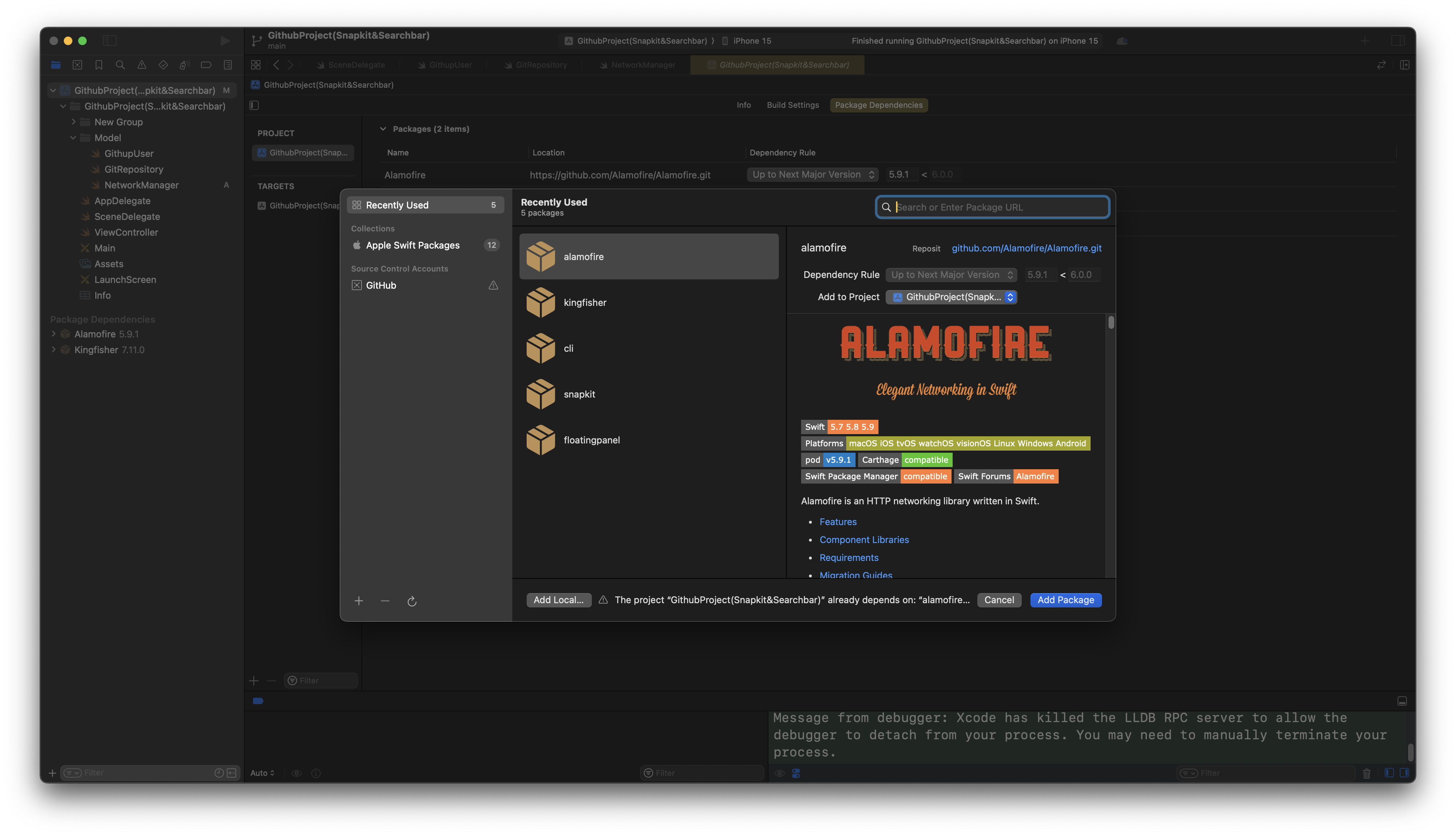The image size is (1456, 836).
Task: Open the Breakpoint navigator icon
Action: click(206, 65)
